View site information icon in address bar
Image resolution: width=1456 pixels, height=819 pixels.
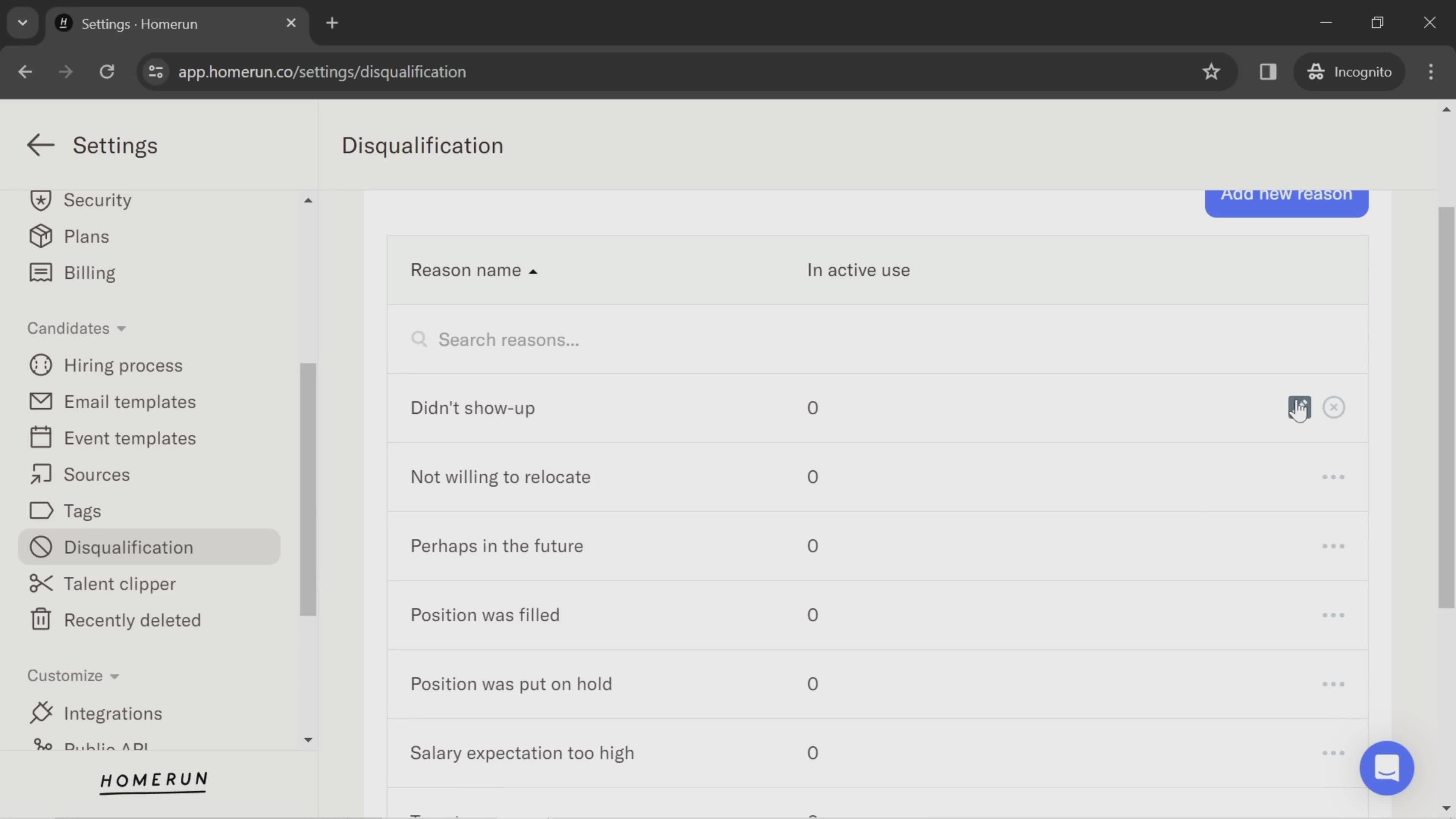coord(155,72)
